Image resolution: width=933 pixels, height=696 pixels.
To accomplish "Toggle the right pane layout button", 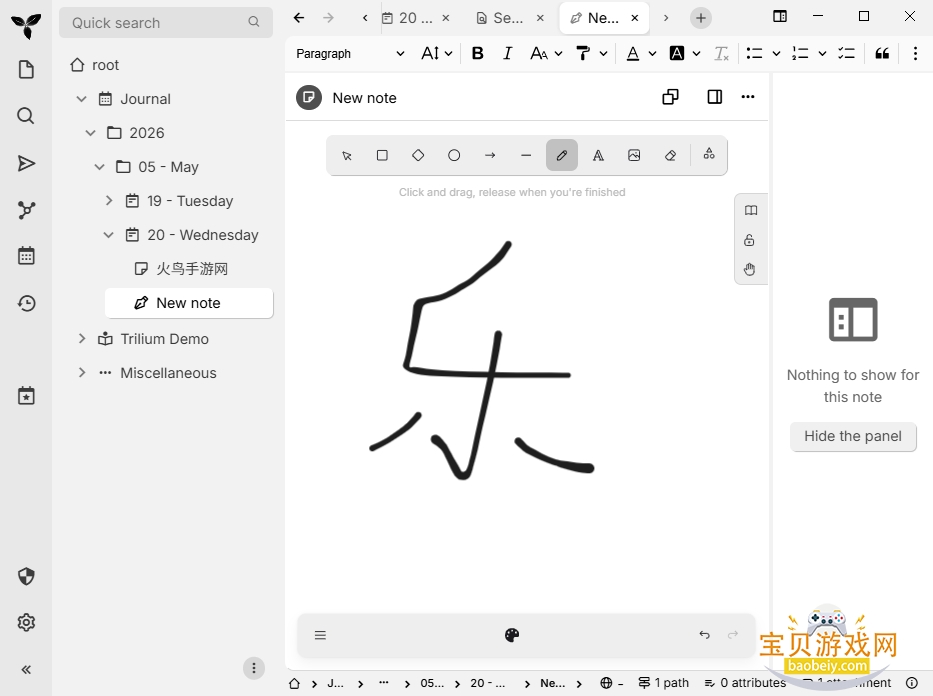I will 715,97.
